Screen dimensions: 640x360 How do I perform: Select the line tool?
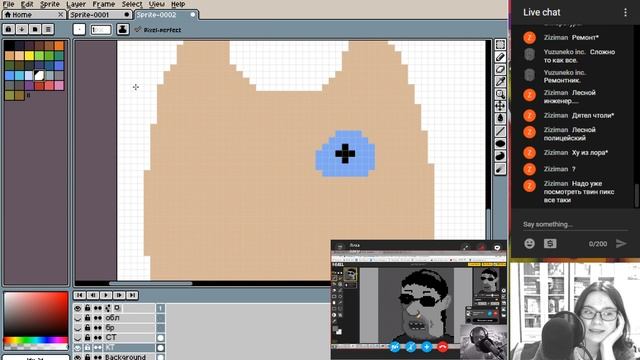click(500, 131)
